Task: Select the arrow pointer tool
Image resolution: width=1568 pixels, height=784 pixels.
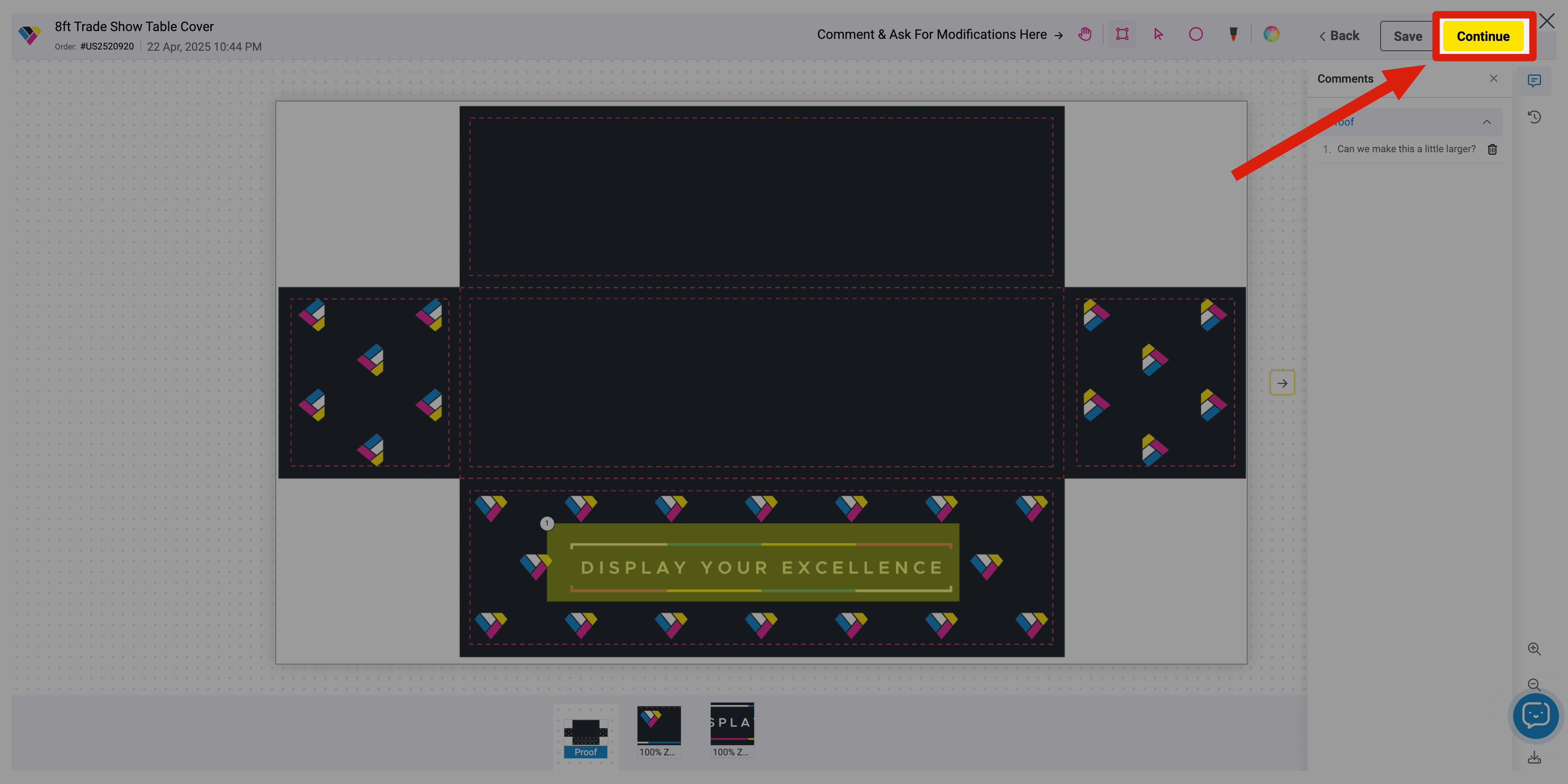Action: (1158, 34)
